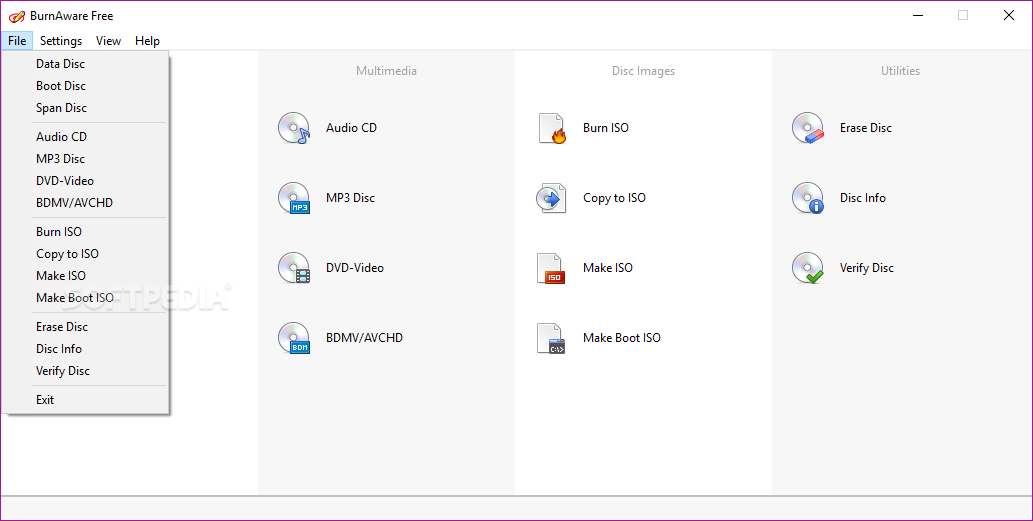This screenshot has width=1033, height=521.
Task: Click the Multimedia column heading
Action: point(386,70)
